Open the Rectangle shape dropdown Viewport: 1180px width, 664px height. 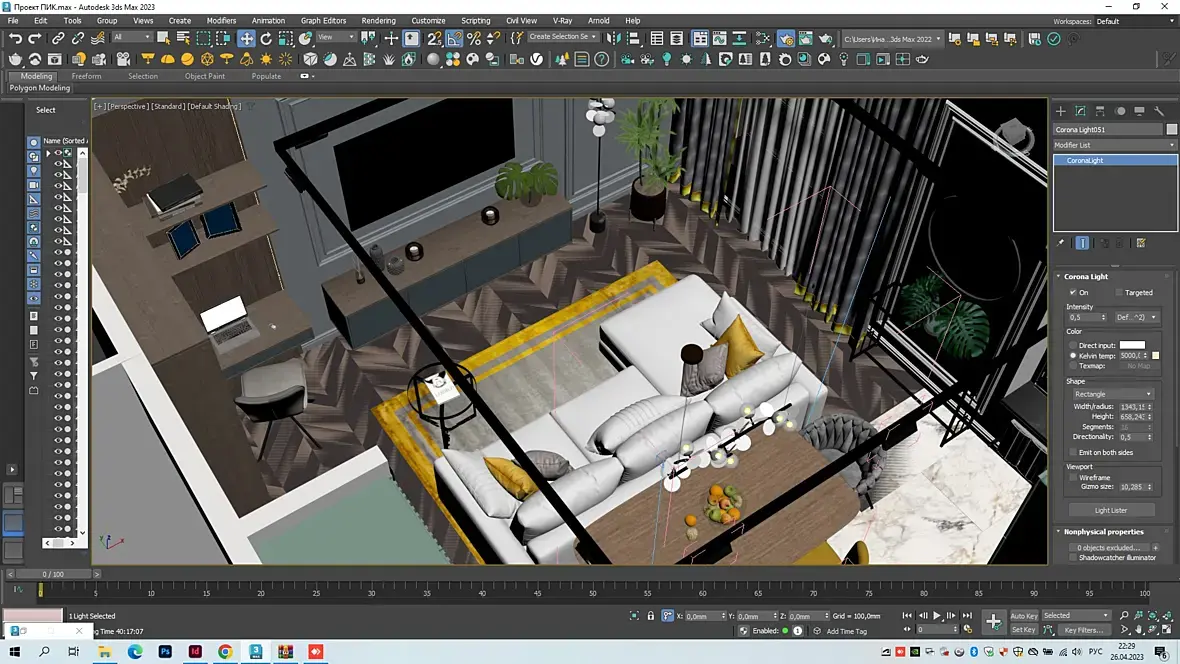pos(1112,394)
